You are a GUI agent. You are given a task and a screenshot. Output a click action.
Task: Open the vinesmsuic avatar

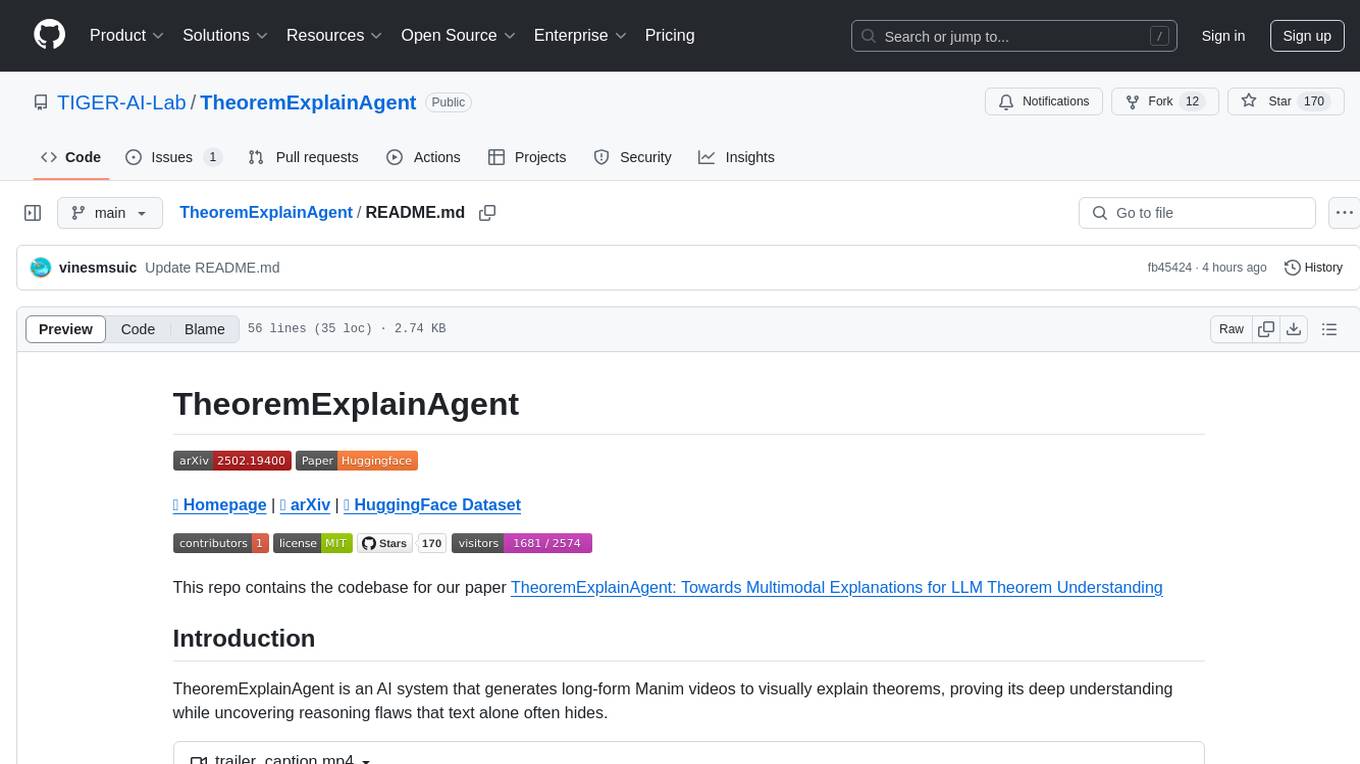point(41,267)
